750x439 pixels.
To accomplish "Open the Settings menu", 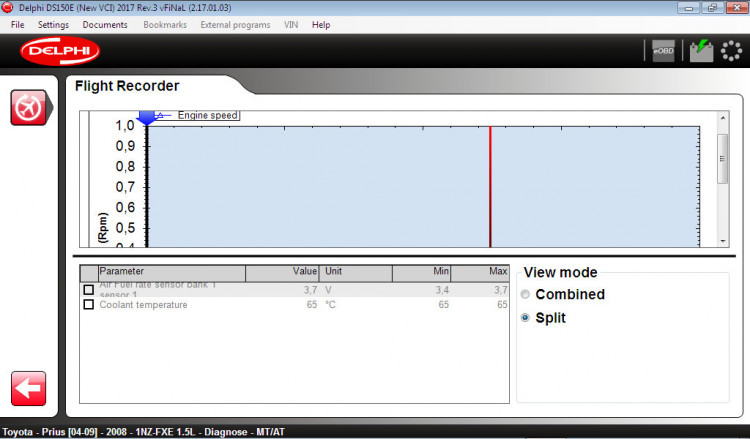I will tap(54, 24).
